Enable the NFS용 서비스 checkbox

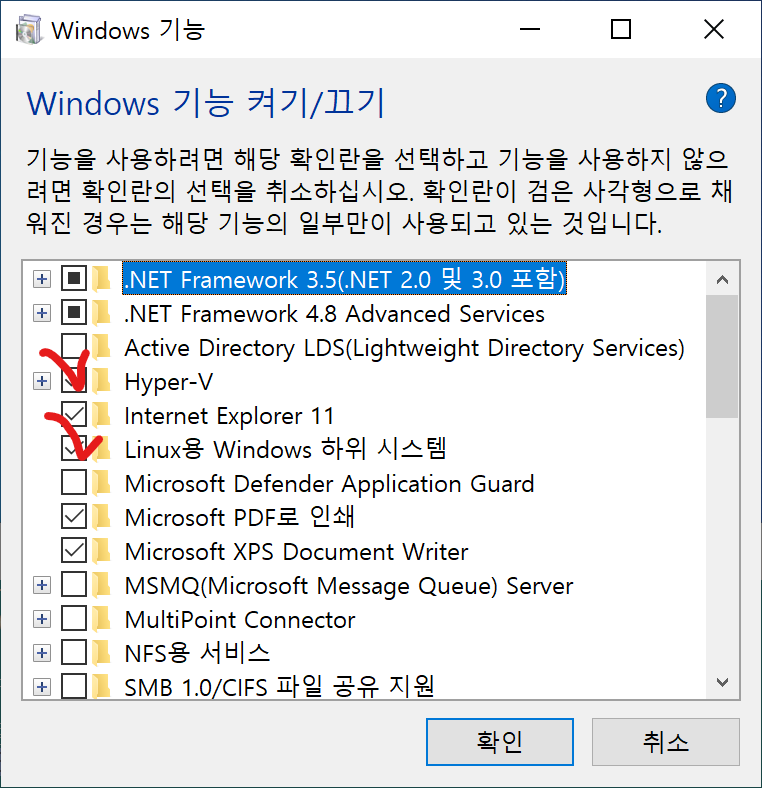tap(74, 652)
